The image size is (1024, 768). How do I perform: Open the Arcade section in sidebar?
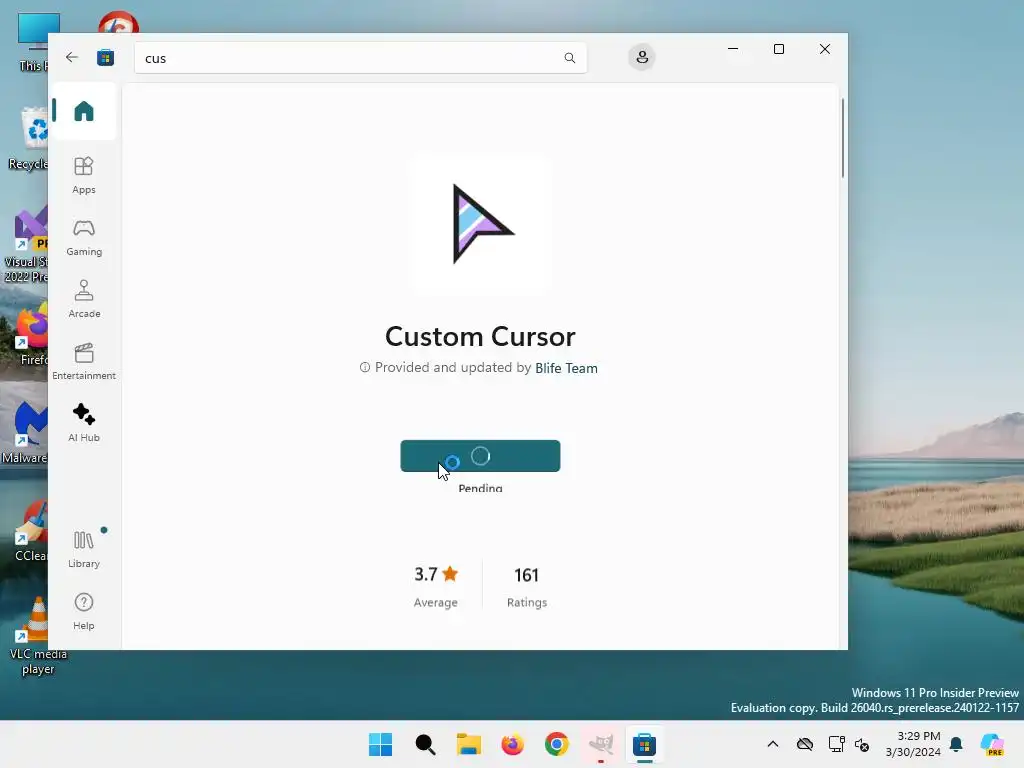pyautogui.click(x=84, y=299)
